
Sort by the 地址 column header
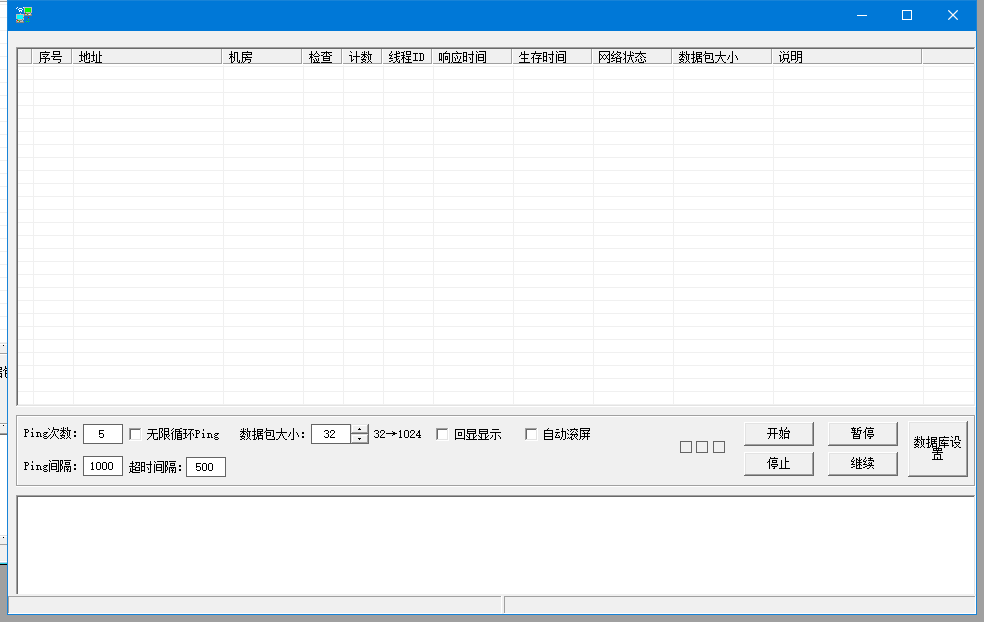(x=147, y=56)
